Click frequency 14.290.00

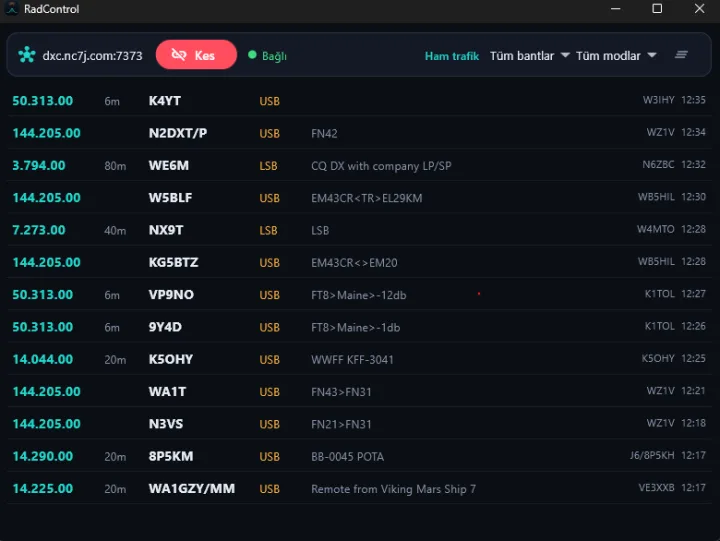[43, 456]
